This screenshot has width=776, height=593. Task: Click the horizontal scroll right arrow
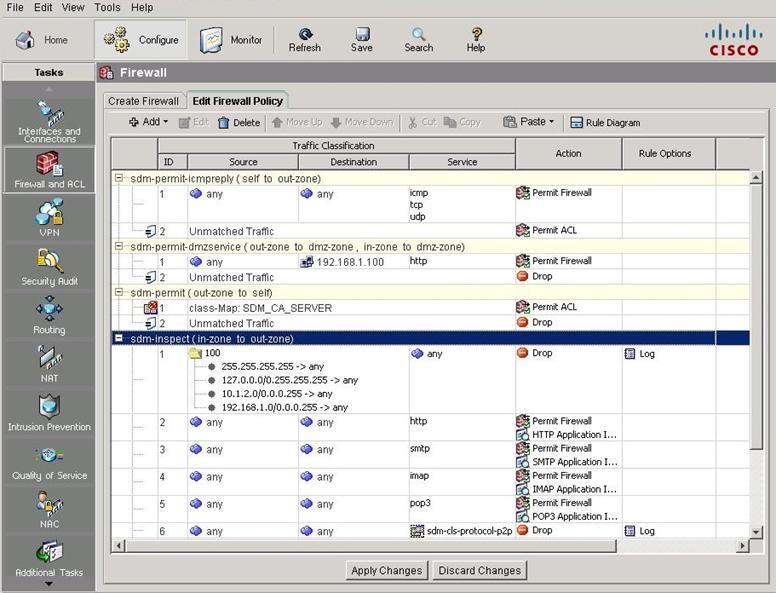(x=742, y=545)
